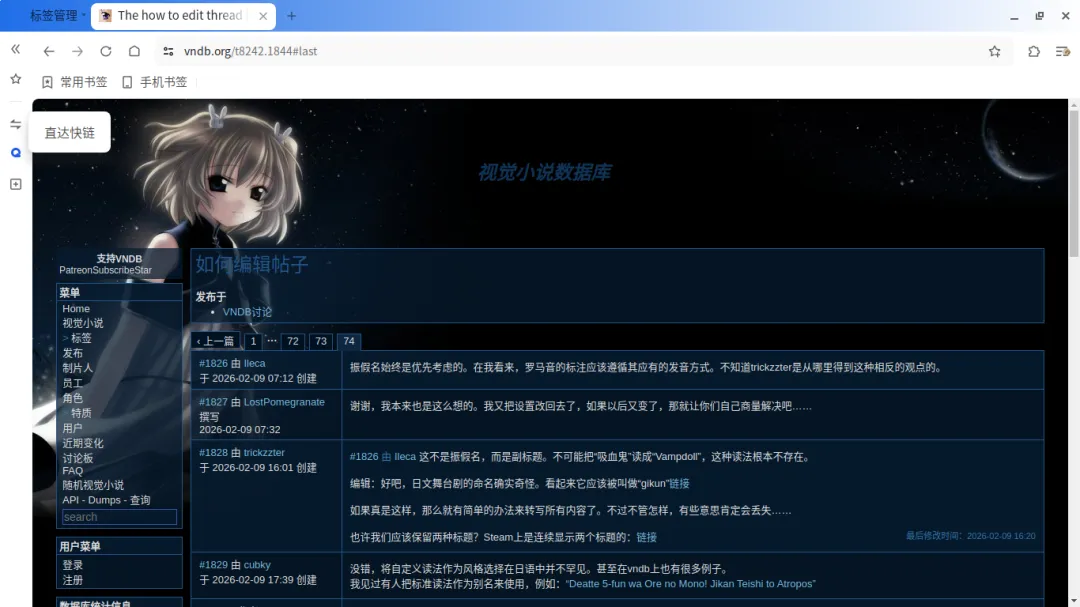The height and width of the screenshot is (607, 1080).
Task: Open post number #1827 link
Action: (213, 402)
